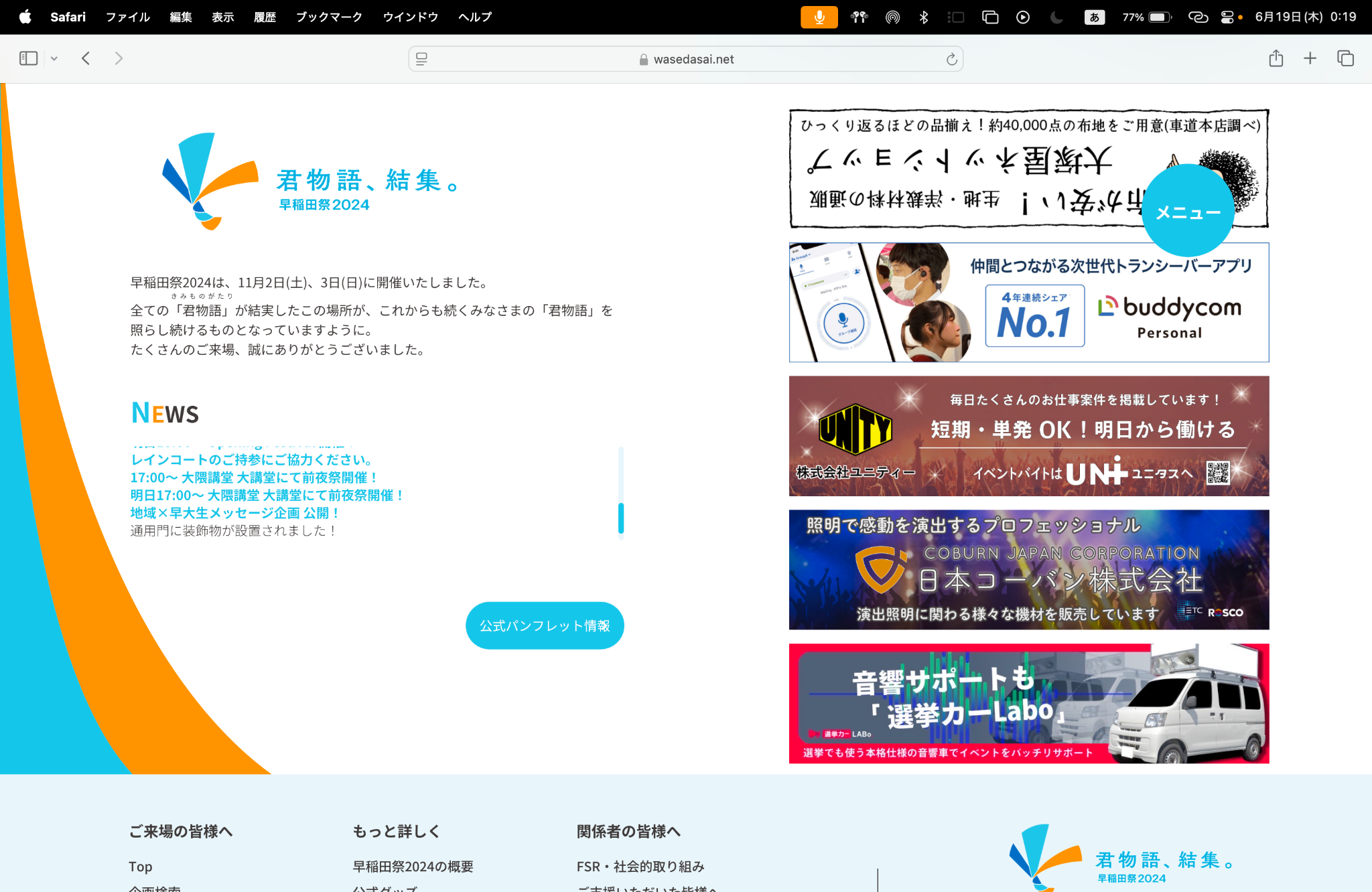The image size is (1372, 892).
Task: Open news link レインコートのご持参にご協力ください。
Action: click(x=253, y=459)
